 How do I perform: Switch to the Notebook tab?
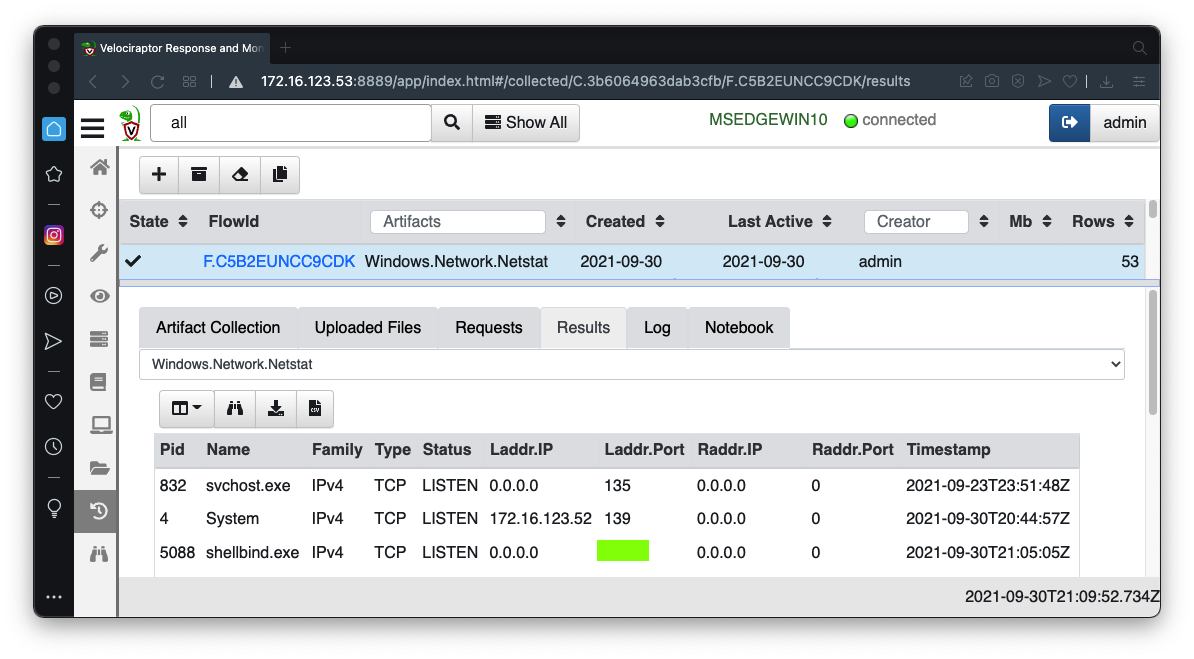click(x=739, y=328)
